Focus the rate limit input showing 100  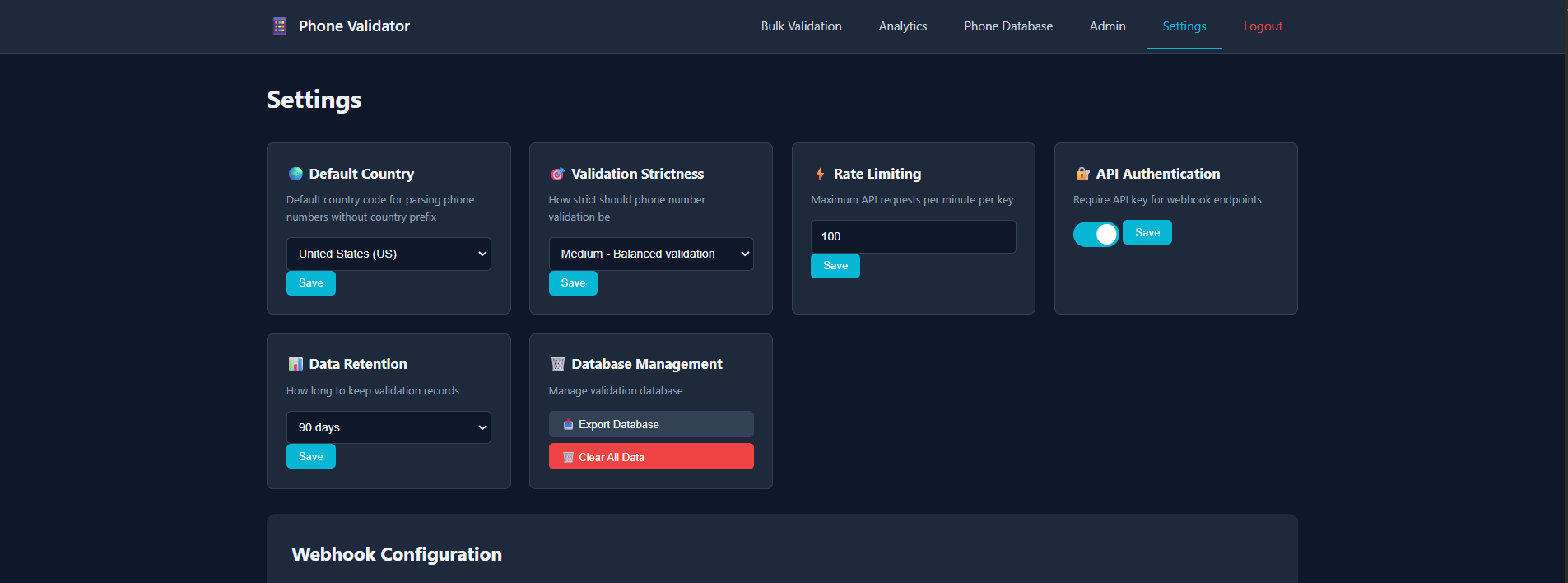tap(913, 236)
